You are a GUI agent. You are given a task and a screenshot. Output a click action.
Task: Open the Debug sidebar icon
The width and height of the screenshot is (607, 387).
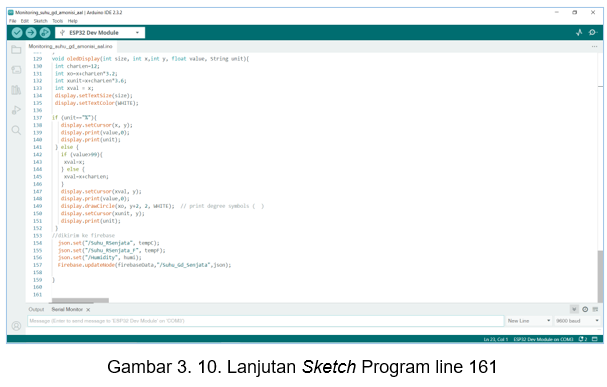(16, 110)
